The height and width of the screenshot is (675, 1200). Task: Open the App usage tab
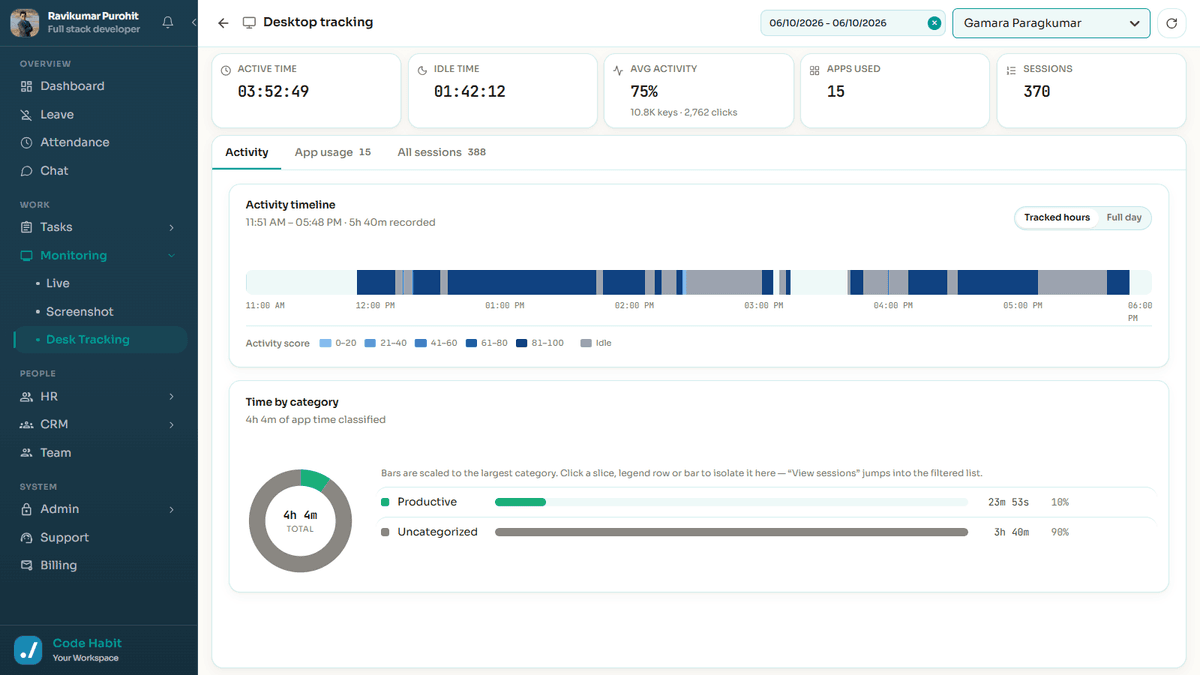click(333, 153)
